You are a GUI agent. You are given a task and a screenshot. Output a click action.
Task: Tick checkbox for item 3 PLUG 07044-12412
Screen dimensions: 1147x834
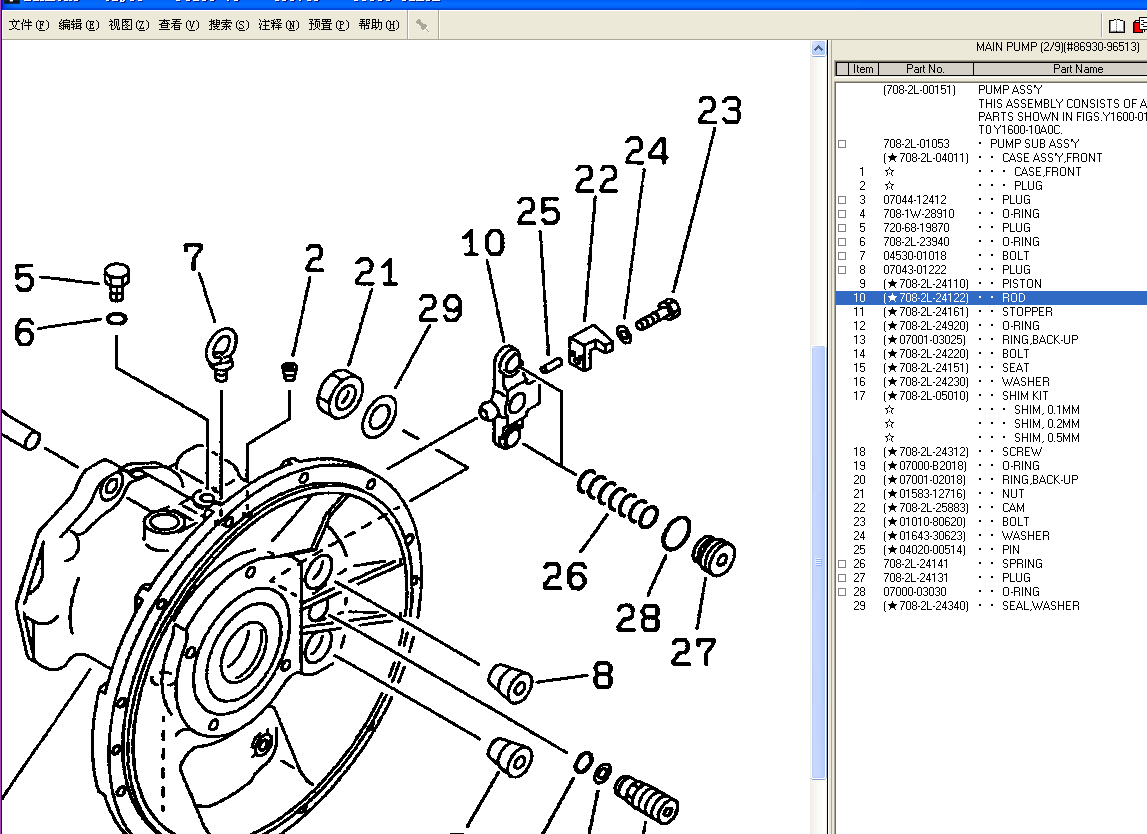tap(842, 200)
